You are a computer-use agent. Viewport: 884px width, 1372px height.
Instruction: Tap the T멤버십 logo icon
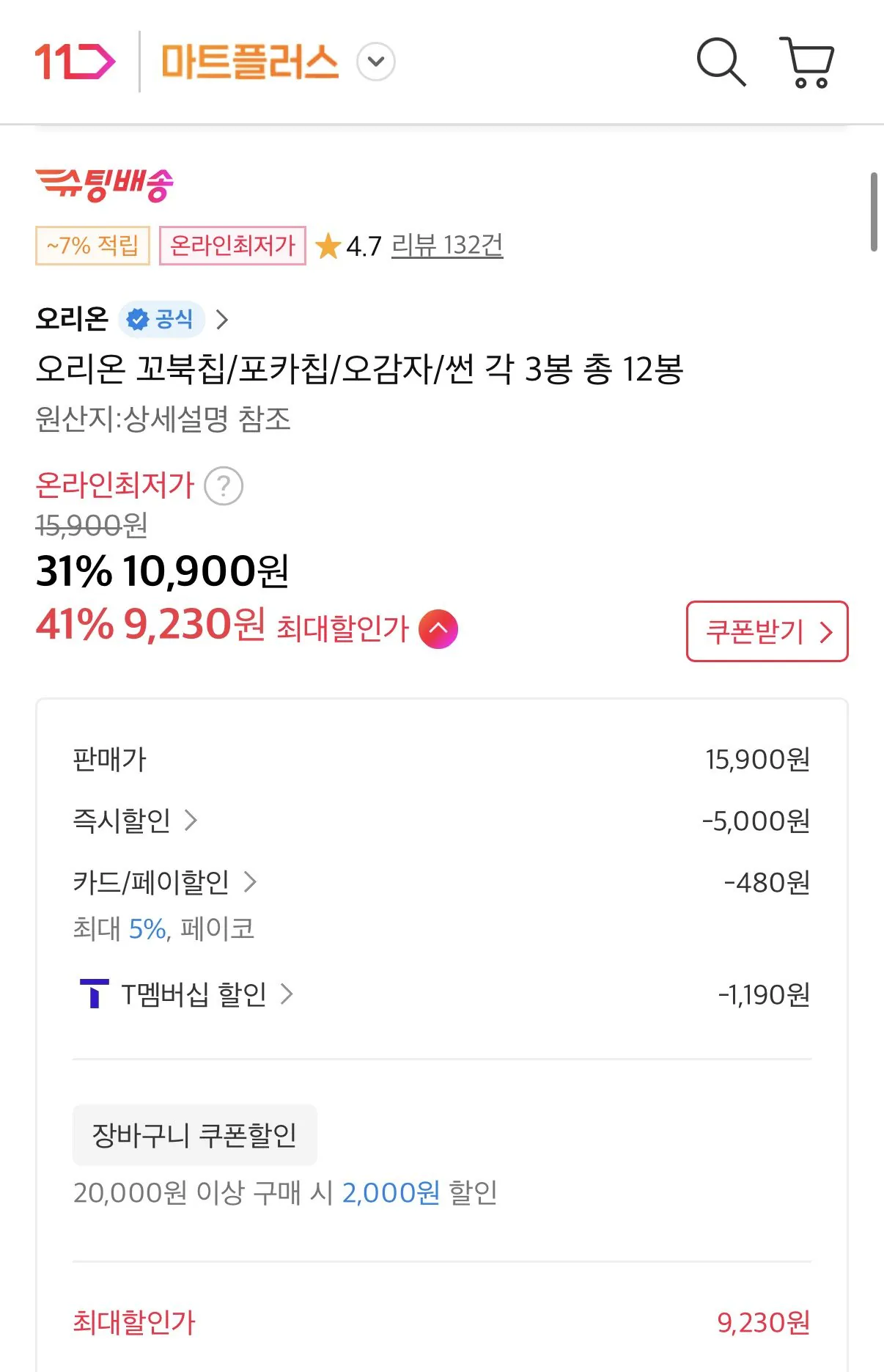94,994
